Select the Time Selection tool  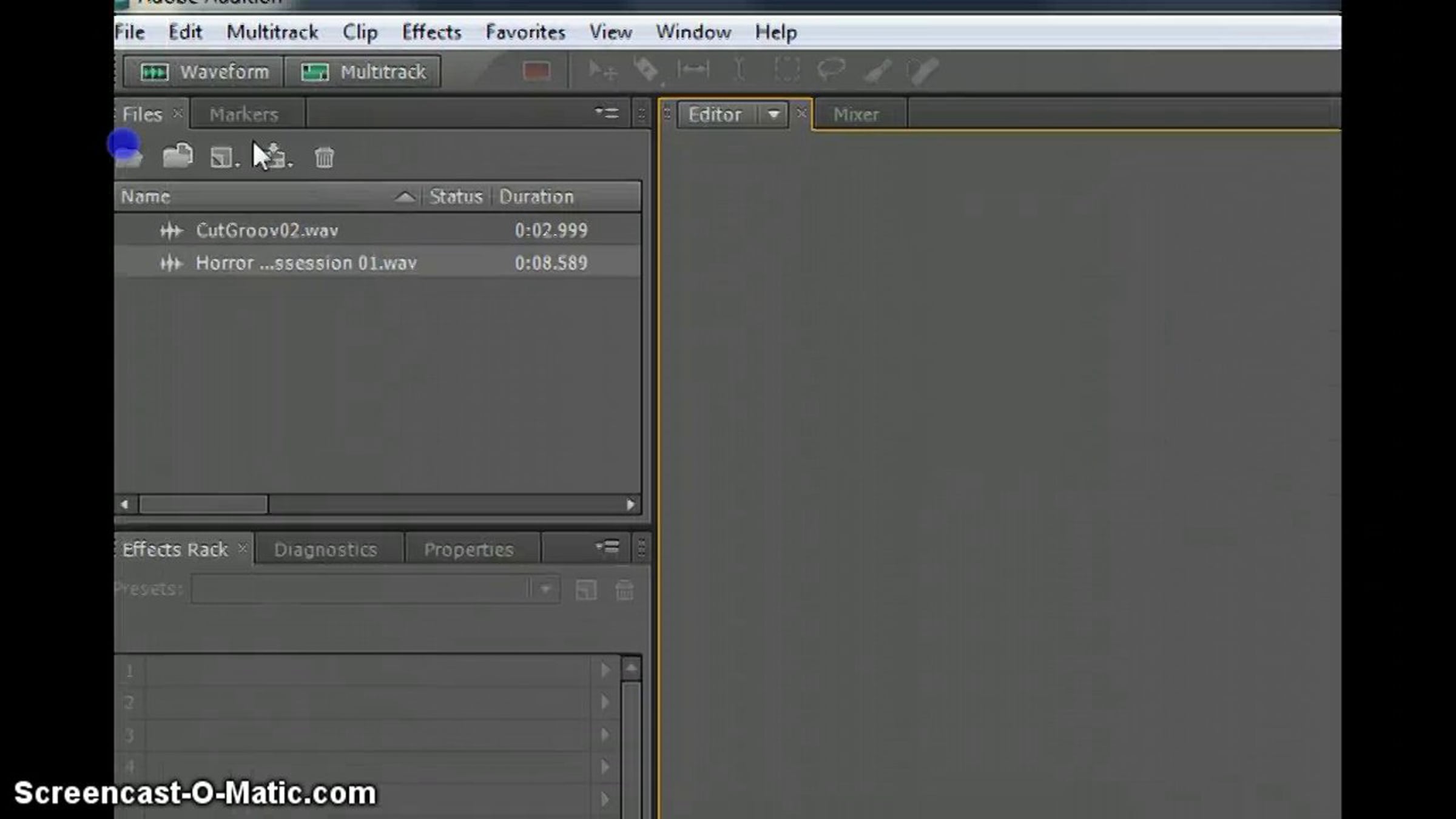pyautogui.click(x=739, y=70)
